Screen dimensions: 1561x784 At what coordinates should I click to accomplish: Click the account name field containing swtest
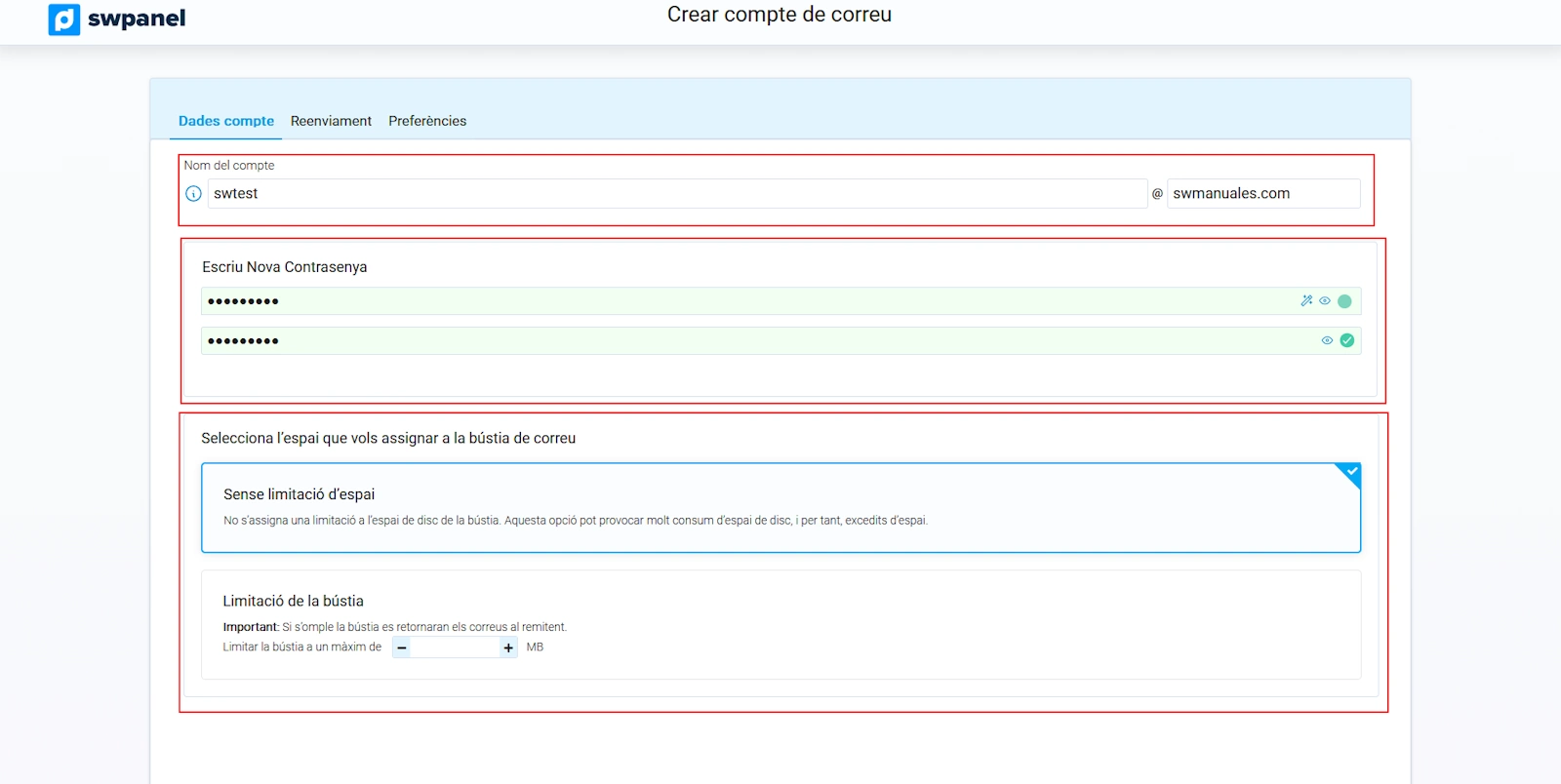[676, 194]
